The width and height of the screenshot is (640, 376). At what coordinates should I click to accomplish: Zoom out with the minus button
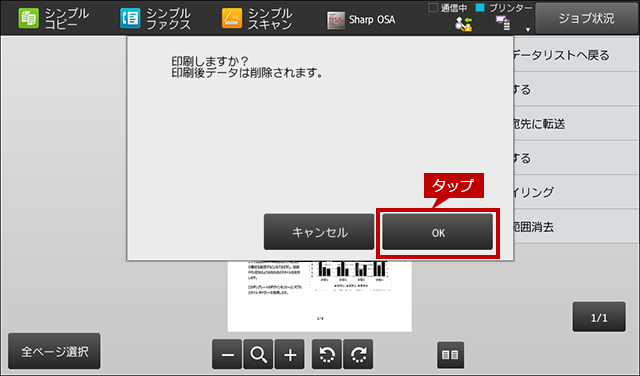click(227, 354)
